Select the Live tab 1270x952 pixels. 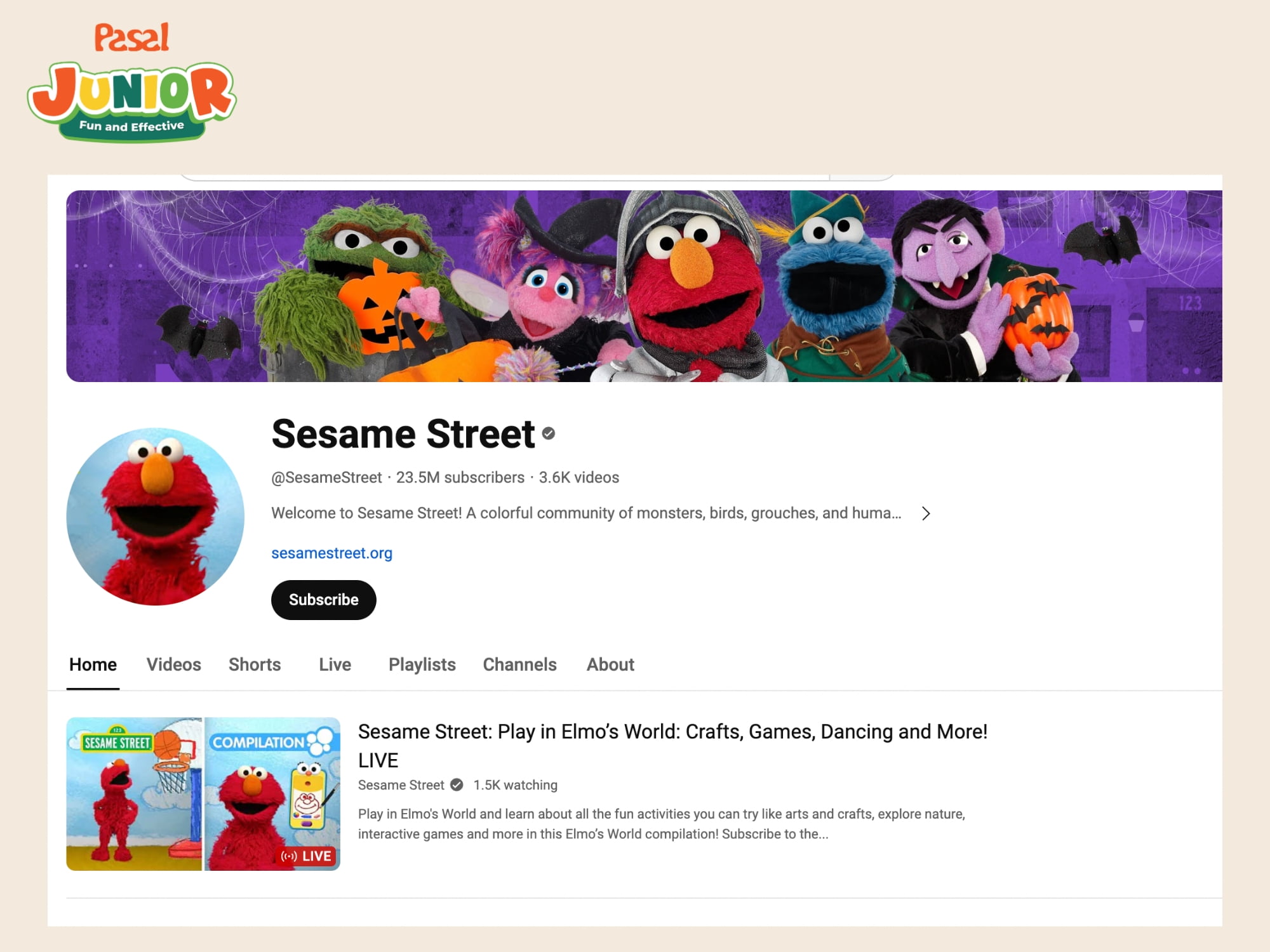coord(335,664)
